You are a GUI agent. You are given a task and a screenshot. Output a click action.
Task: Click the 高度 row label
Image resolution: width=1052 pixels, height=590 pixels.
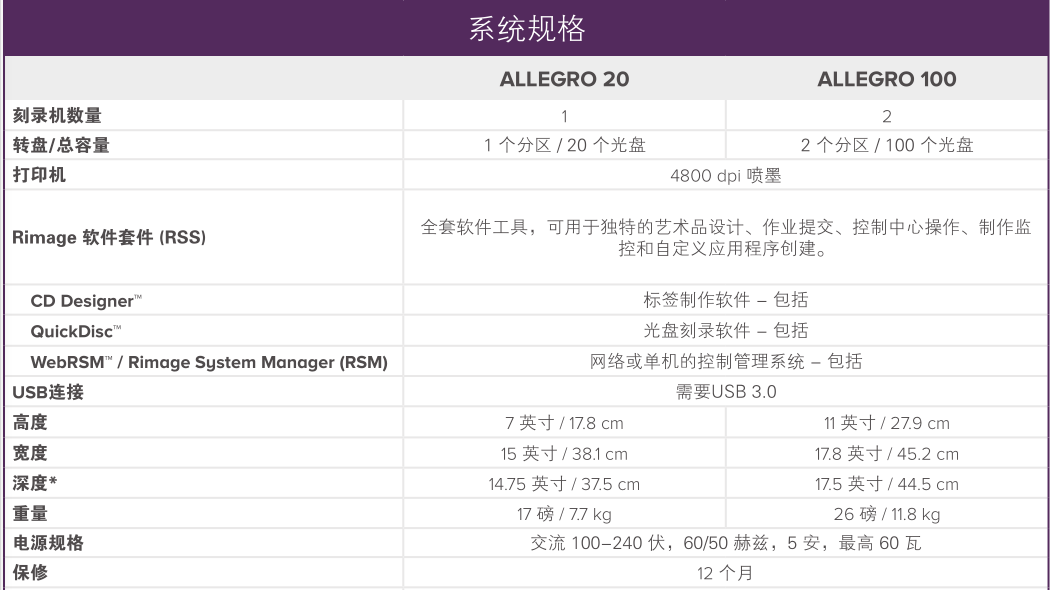pos(30,422)
